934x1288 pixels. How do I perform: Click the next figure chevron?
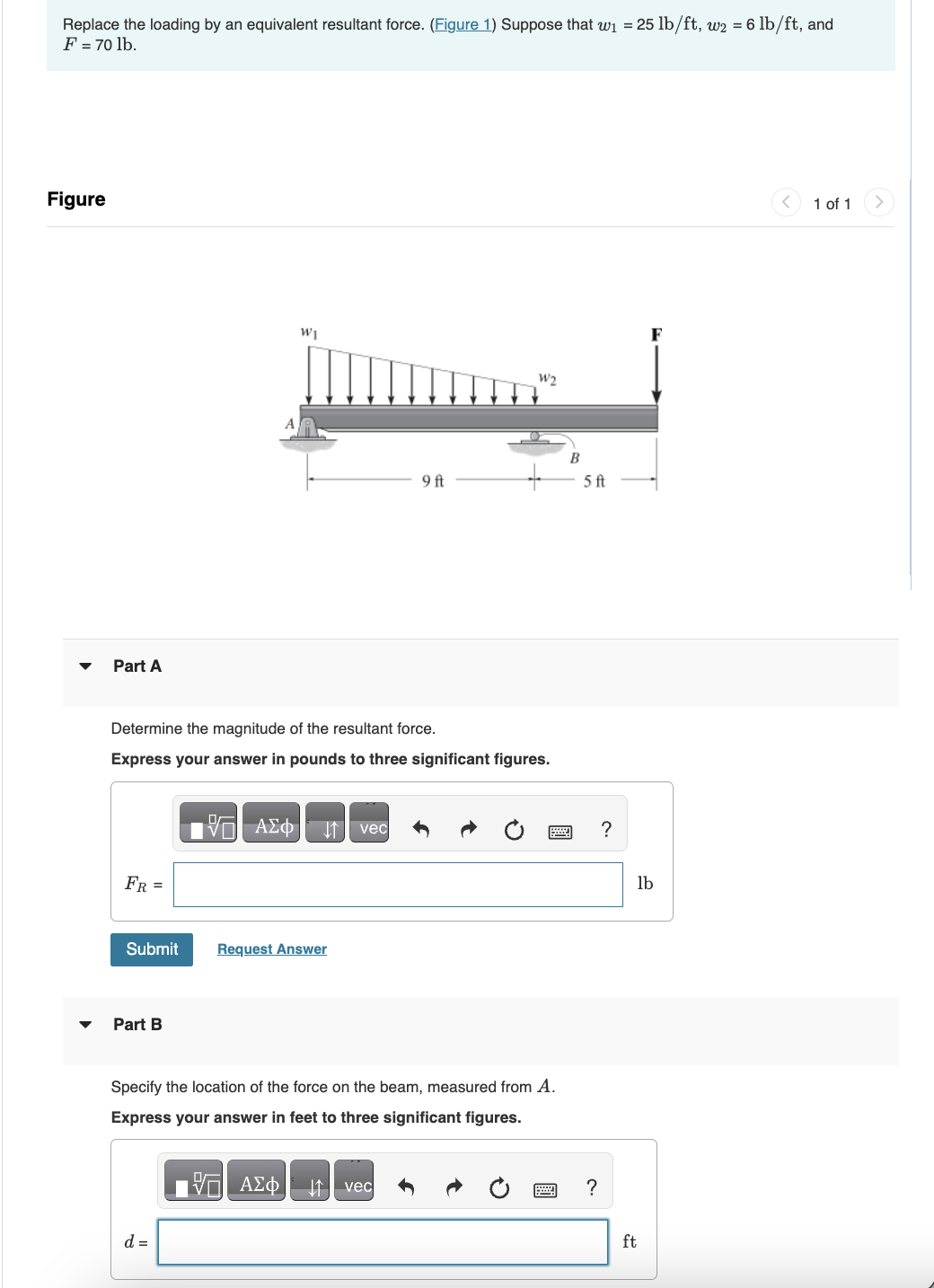tap(878, 202)
